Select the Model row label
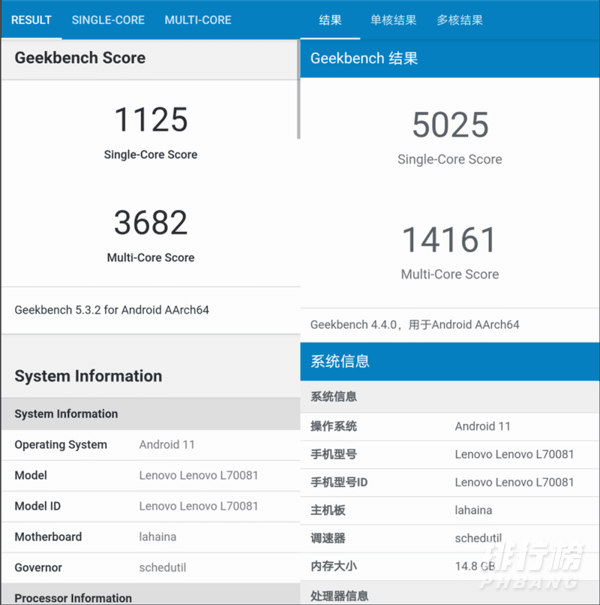The width and height of the screenshot is (600, 605). (x=31, y=475)
